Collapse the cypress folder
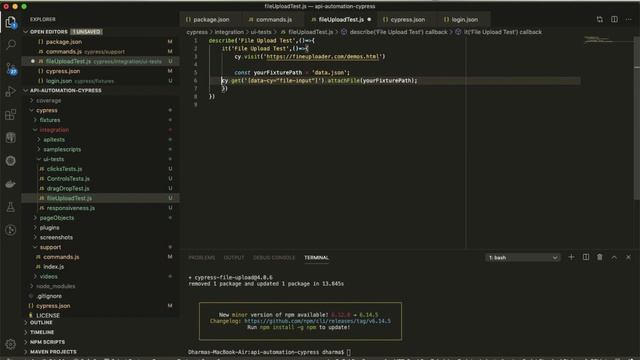The height and width of the screenshot is (360, 640). point(47,110)
